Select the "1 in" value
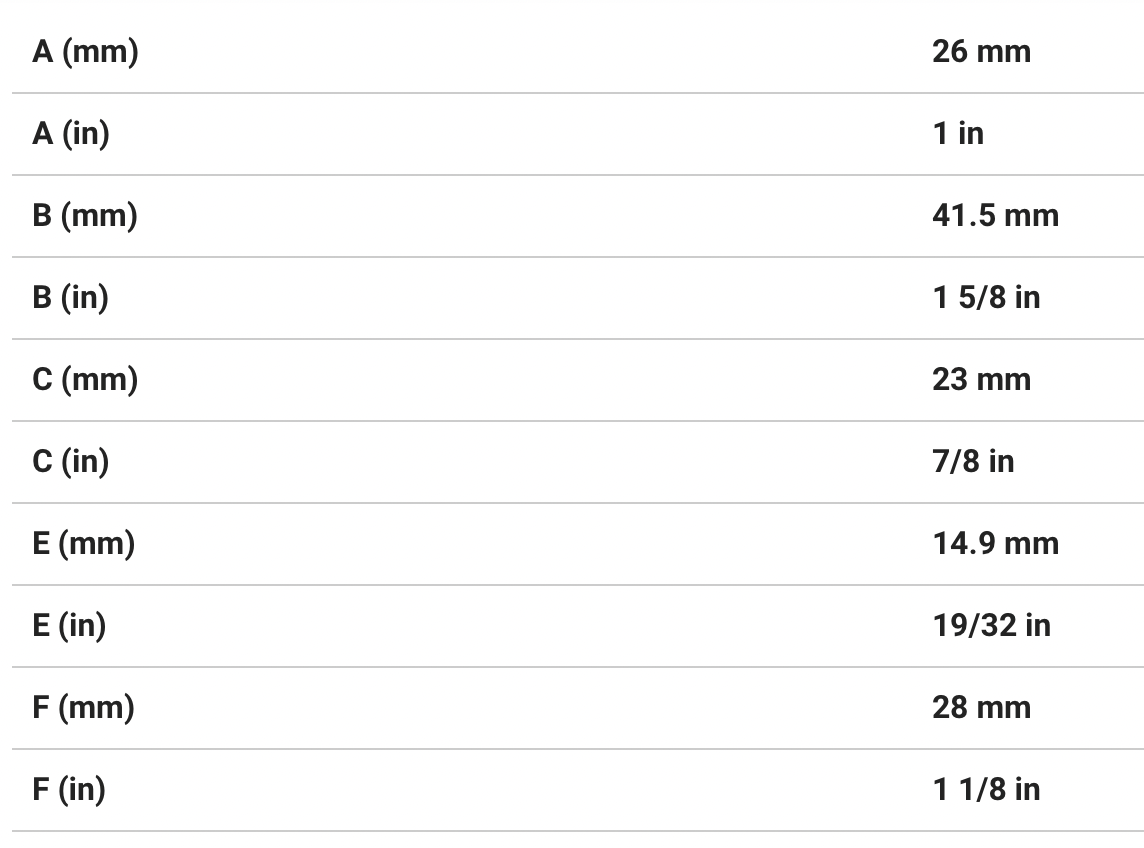This screenshot has width=1144, height=848. (x=958, y=134)
